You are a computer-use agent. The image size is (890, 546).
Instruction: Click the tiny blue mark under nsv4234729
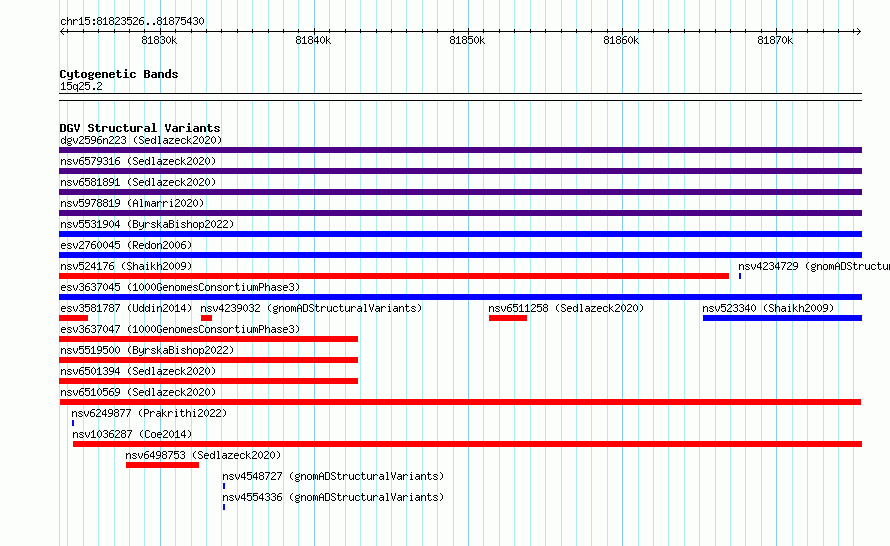click(x=740, y=276)
